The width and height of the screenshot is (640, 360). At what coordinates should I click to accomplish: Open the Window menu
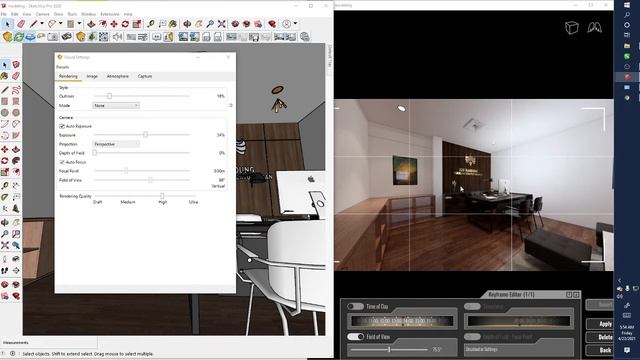pyautogui.click(x=88, y=14)
